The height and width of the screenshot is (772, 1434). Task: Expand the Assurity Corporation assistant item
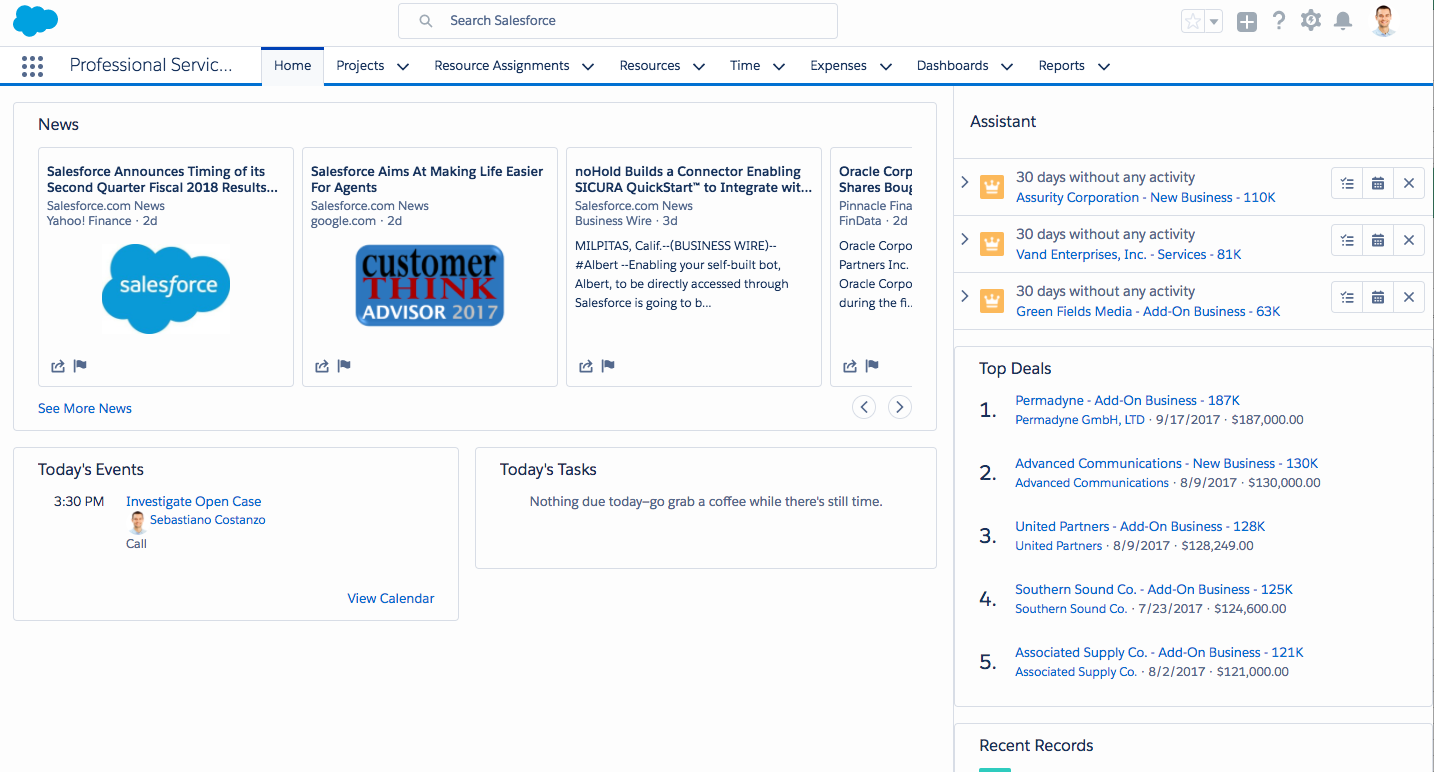point(965,182)
